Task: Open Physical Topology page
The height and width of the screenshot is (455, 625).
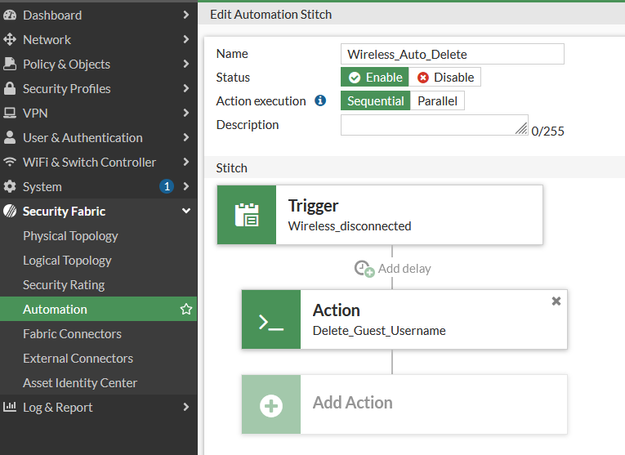Action: click(70, 236)
